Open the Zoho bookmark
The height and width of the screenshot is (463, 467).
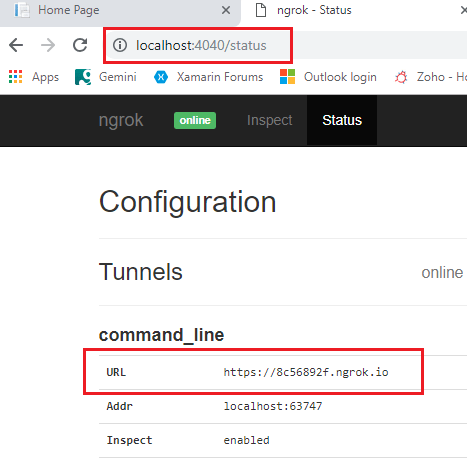[431, 77]
